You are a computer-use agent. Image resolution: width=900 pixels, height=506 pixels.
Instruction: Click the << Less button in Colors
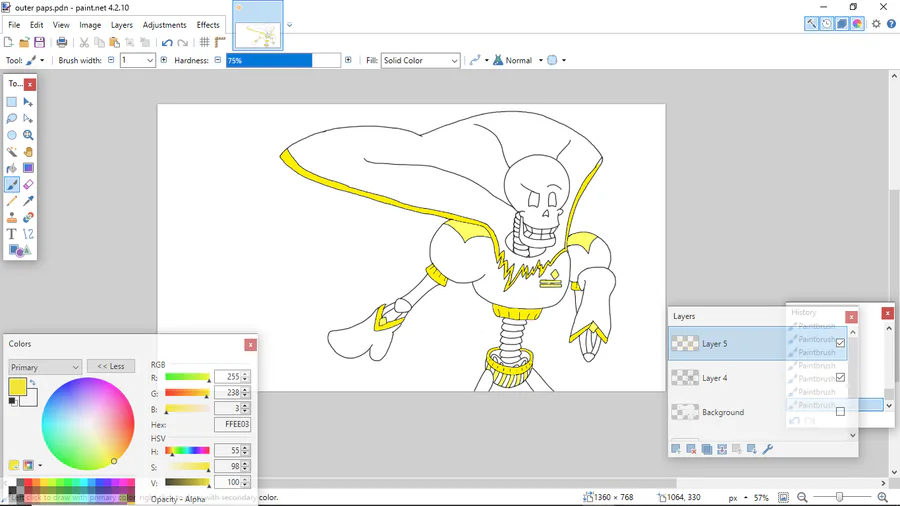coord(111,366)
